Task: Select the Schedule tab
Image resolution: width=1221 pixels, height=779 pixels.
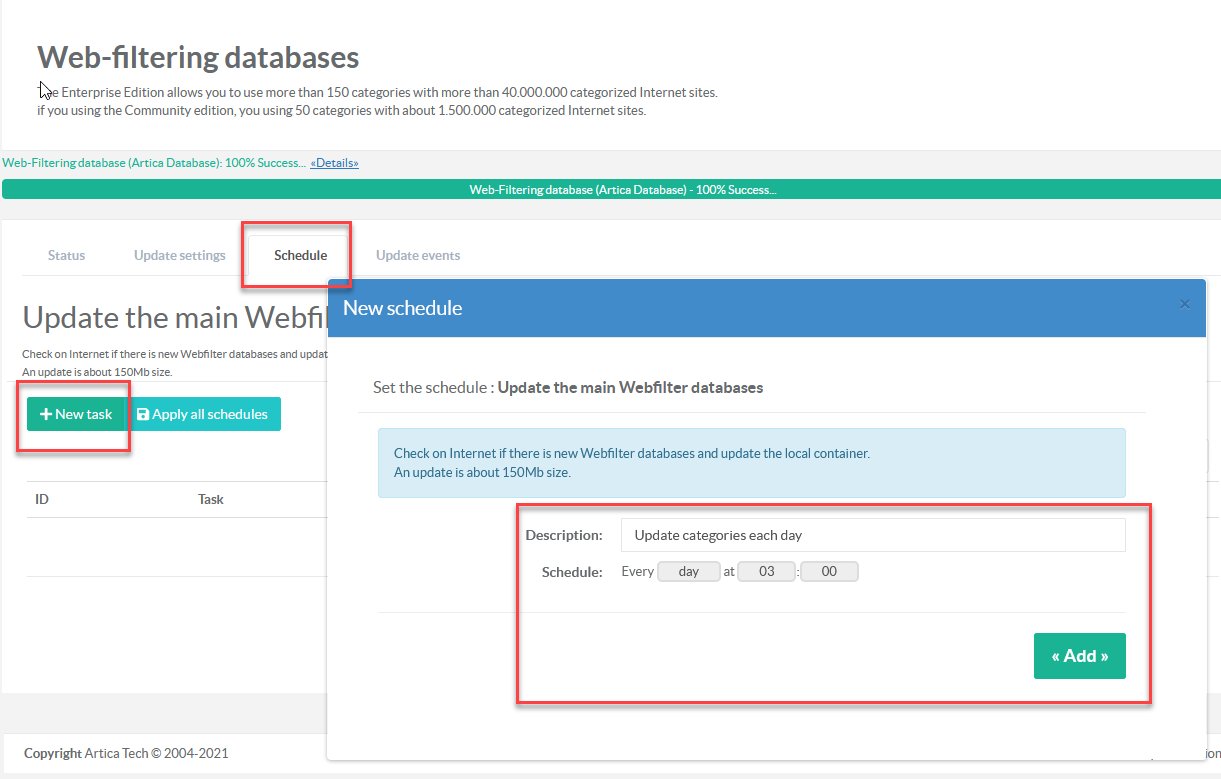Action: pyautogui.click(x=300, y=255)
